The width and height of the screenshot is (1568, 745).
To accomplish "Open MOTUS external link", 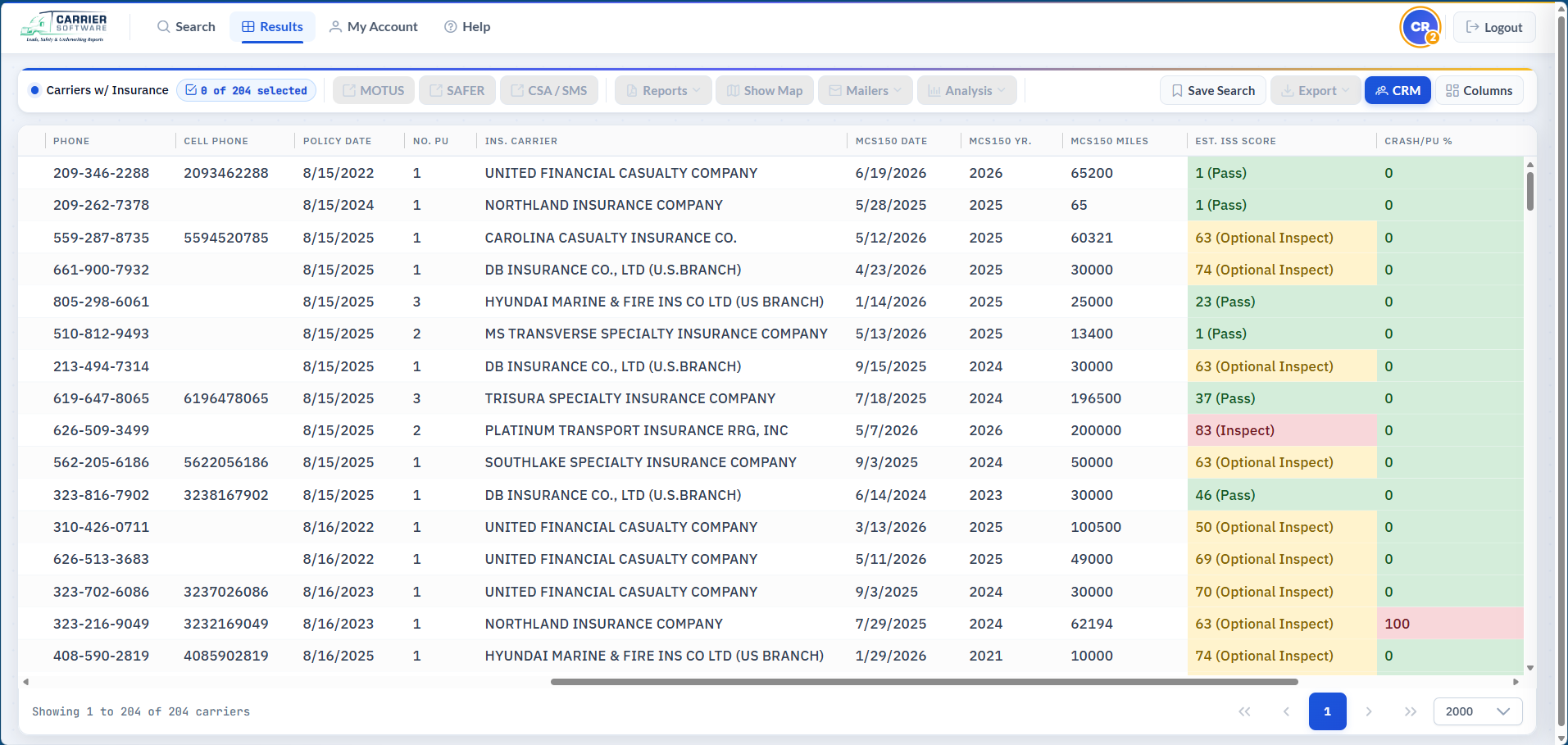I will coord(374,90).
